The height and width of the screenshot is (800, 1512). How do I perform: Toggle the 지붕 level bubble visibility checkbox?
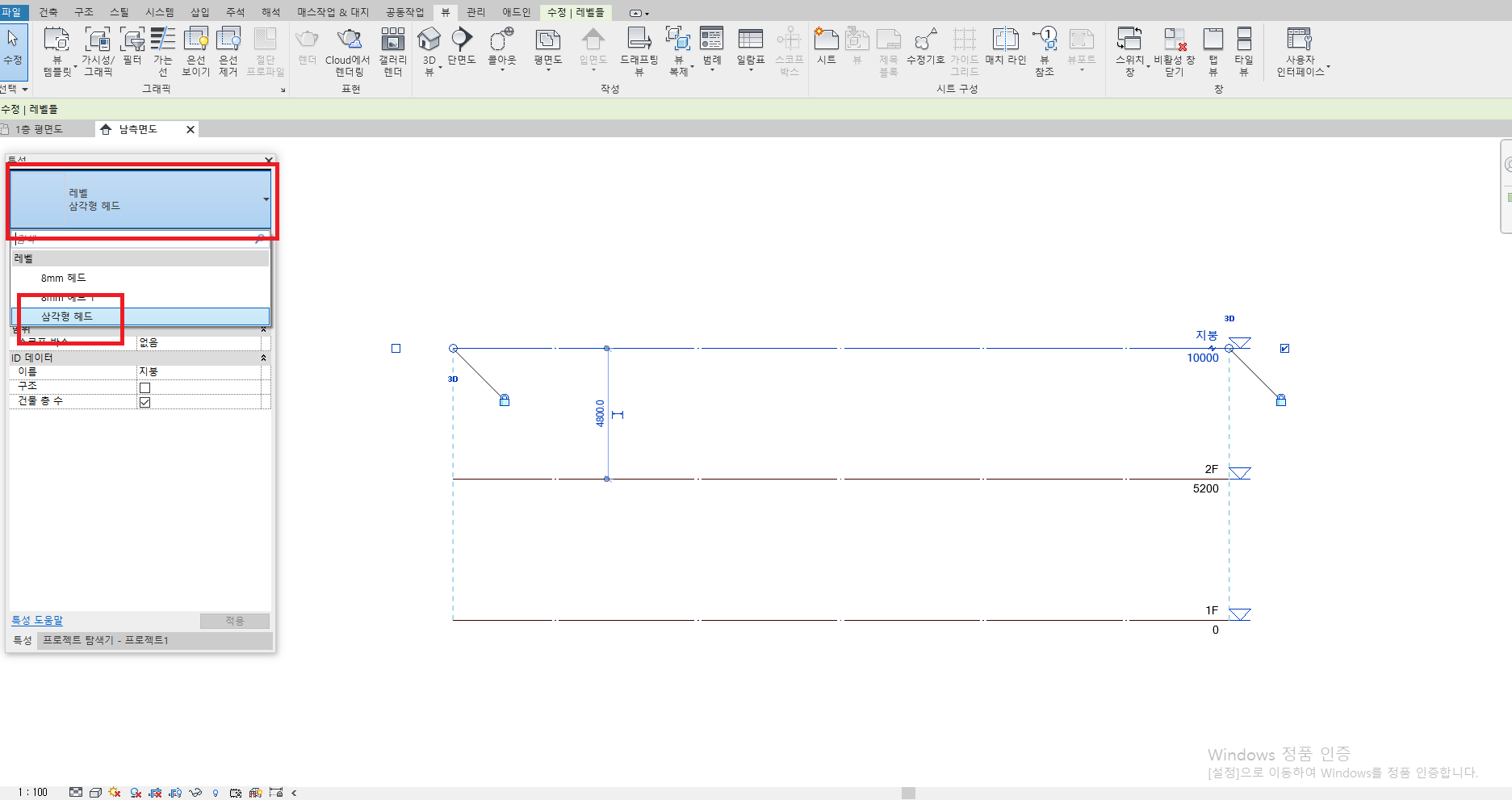[x=1285, y=349]
